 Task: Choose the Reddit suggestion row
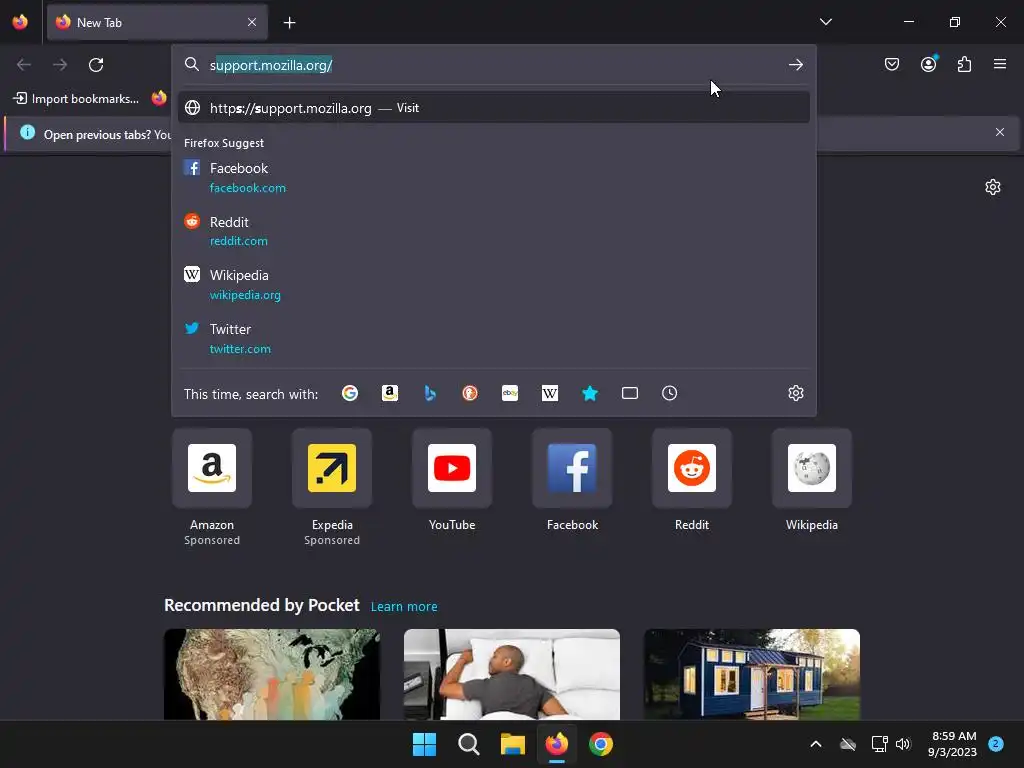[x=494, y=231]
